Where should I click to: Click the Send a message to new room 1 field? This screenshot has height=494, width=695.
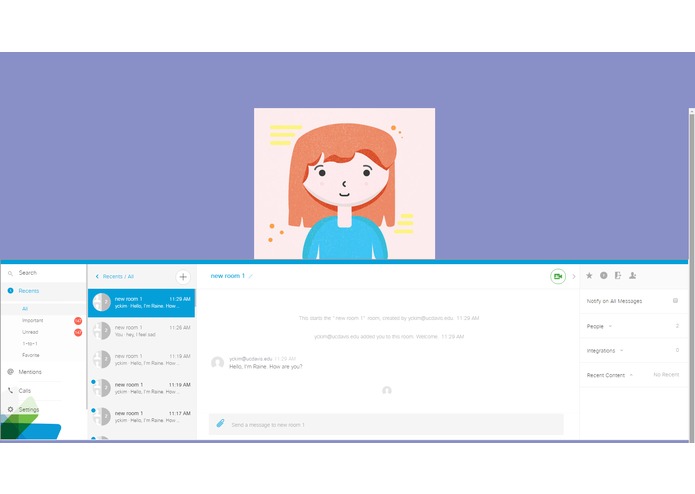(x=386, y=424)
